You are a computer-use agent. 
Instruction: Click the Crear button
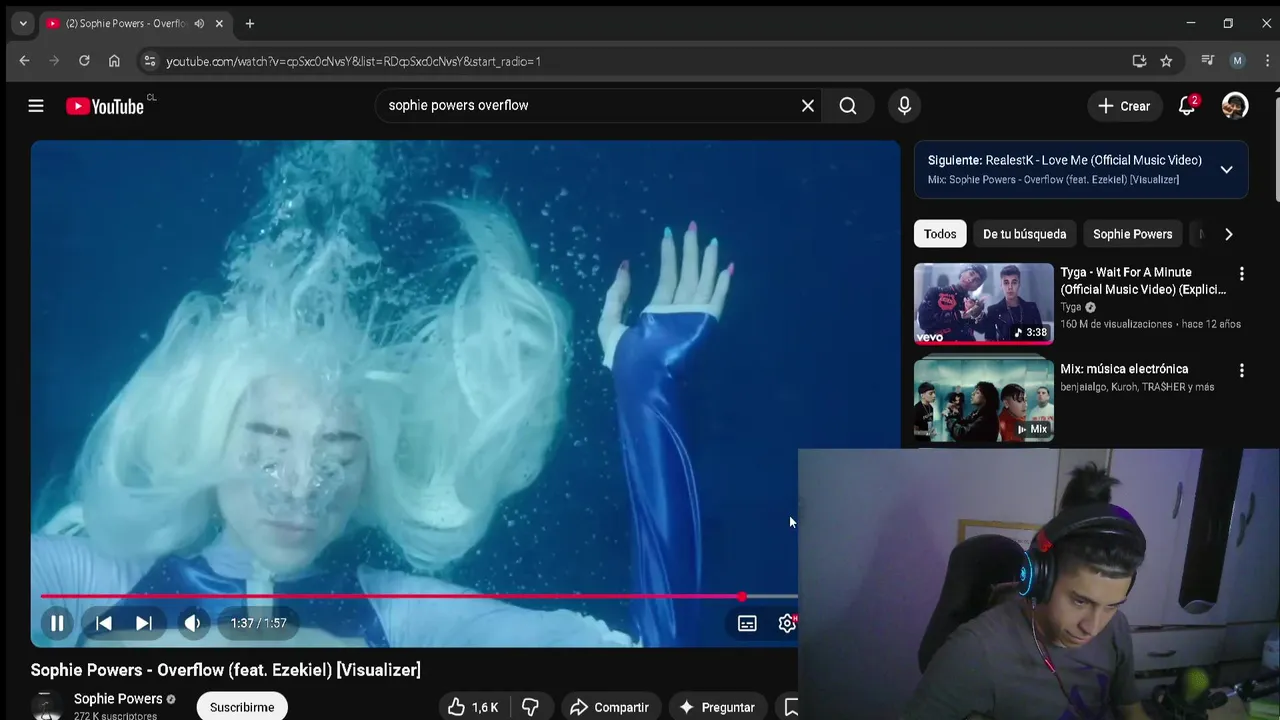pos(1124,106)
